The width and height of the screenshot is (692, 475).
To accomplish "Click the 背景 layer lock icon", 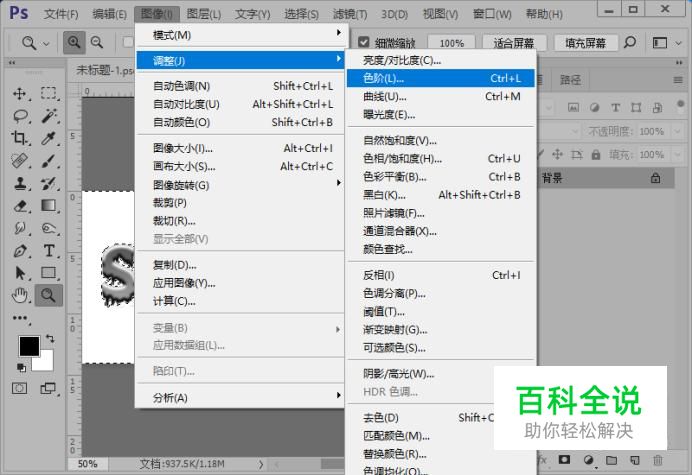I will pyautogui.click(x=656, y=178).
